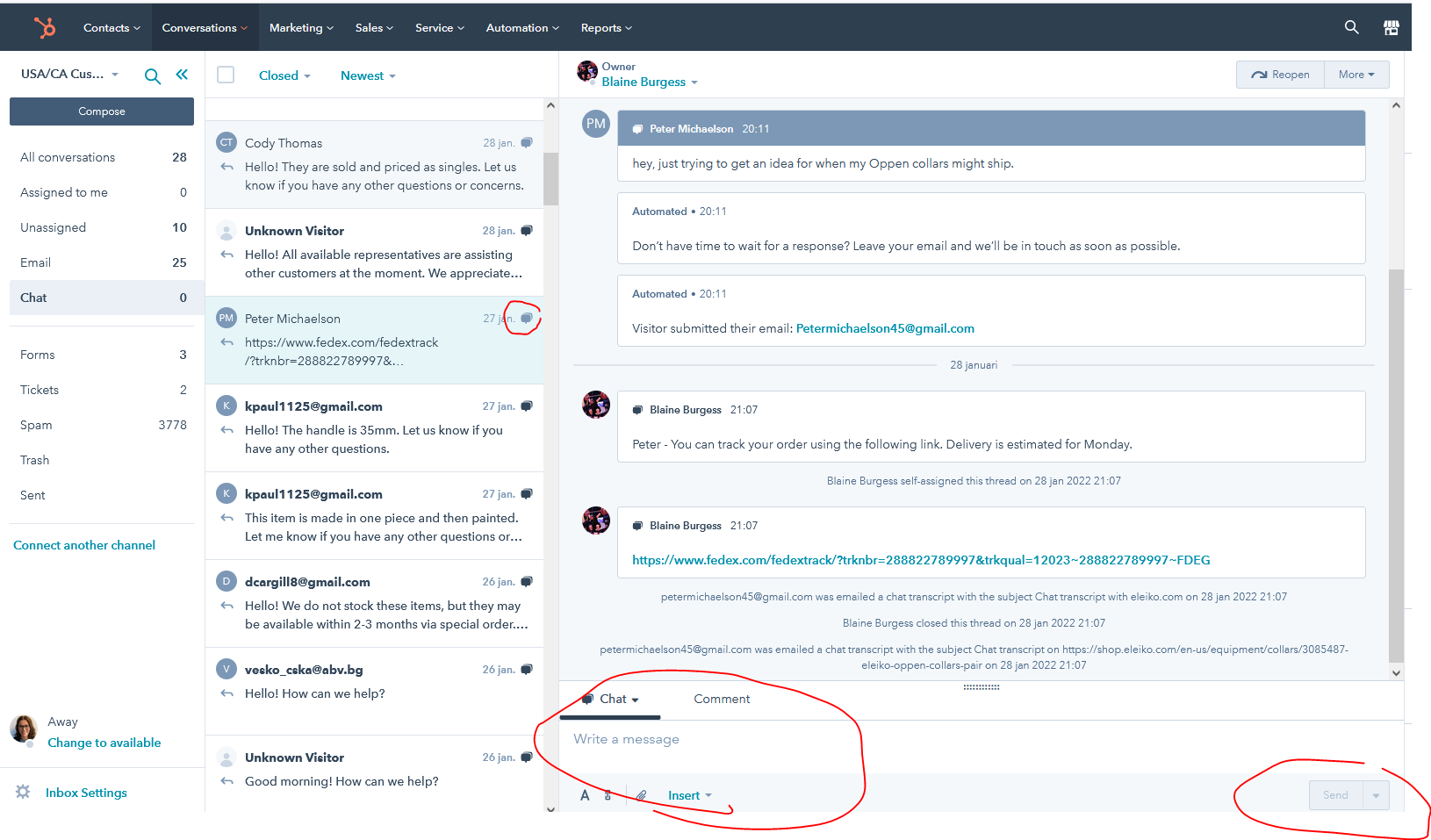Open the marketplace icon in top bar
Image resolution: width=1431 pixels, height=840 pixels.
coord(1391,27)
